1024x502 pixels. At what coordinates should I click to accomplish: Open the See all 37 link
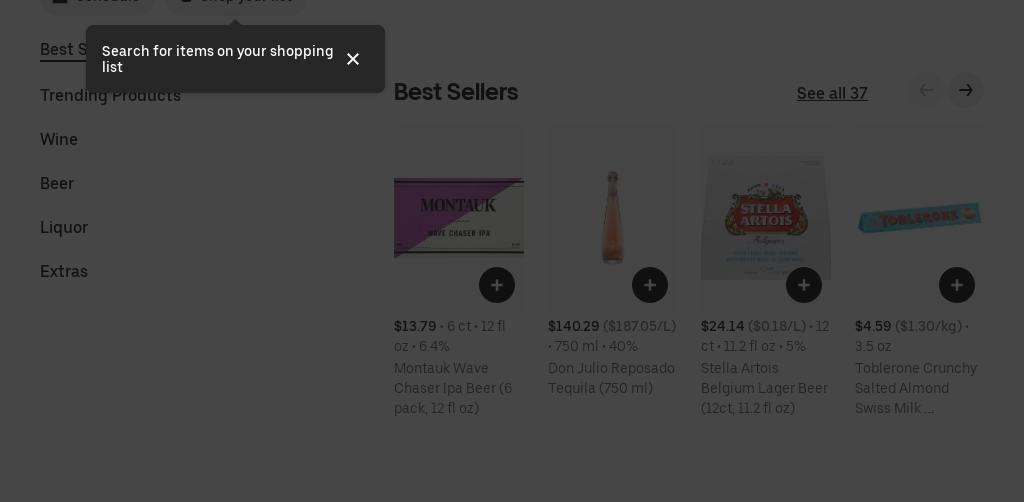(x=832, y=93)
